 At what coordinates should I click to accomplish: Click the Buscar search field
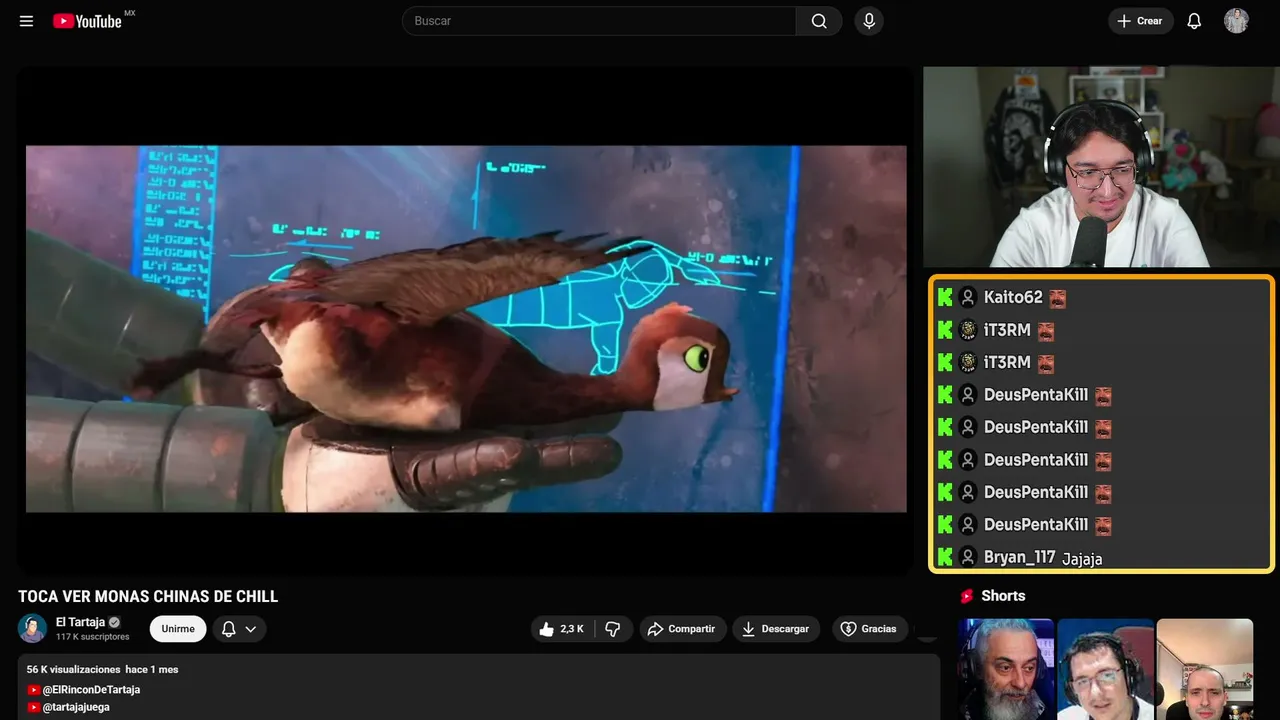tap(599, 21)
